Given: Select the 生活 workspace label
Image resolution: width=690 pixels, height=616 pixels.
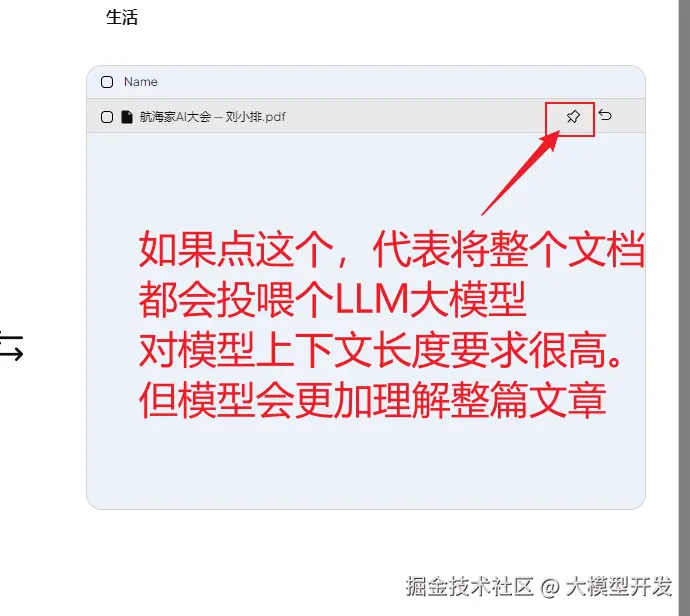Looking at the screenshot, I should 122,18.
